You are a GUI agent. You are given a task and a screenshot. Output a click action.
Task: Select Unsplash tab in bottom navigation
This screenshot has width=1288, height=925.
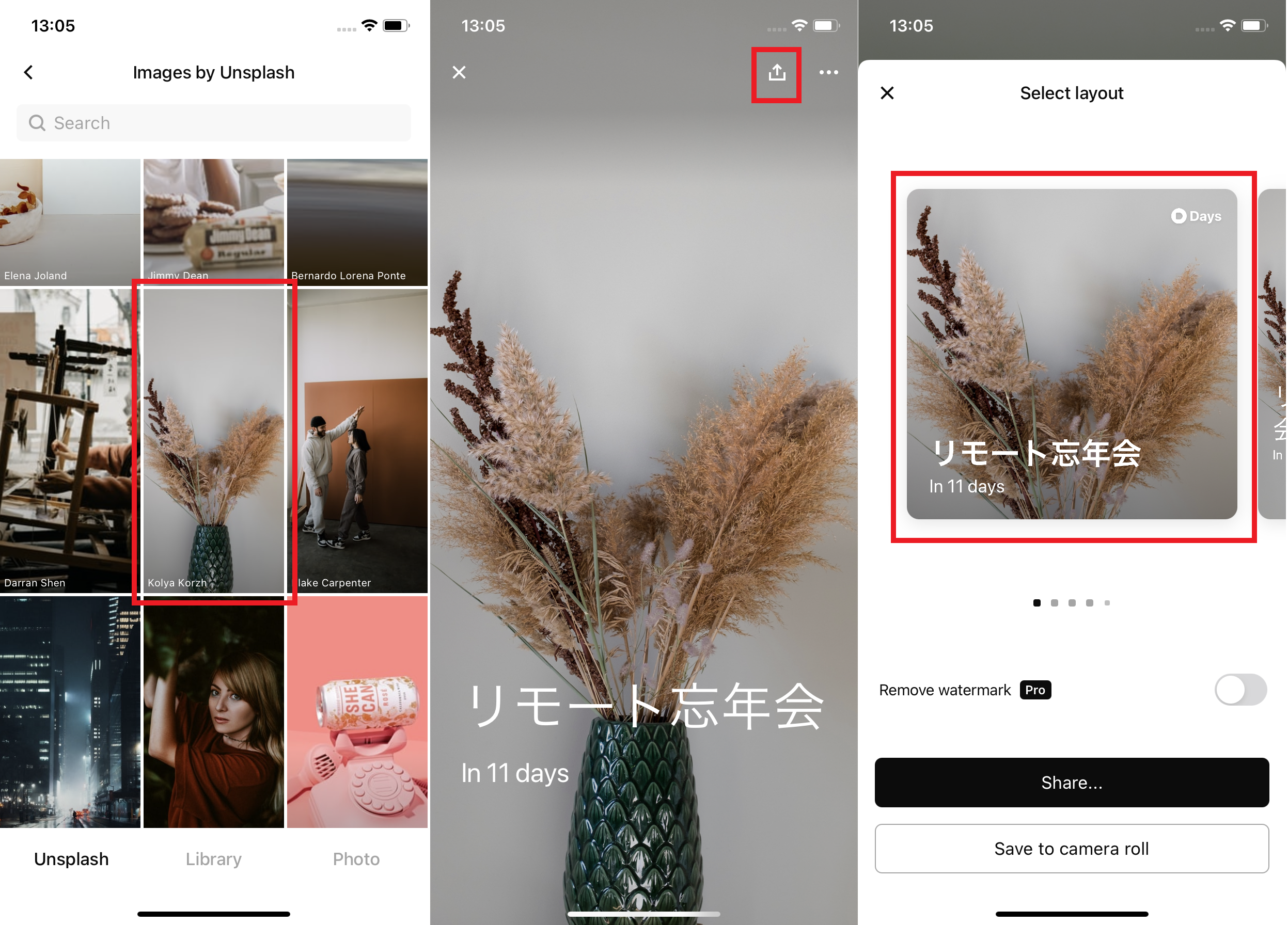click(71, 857)
